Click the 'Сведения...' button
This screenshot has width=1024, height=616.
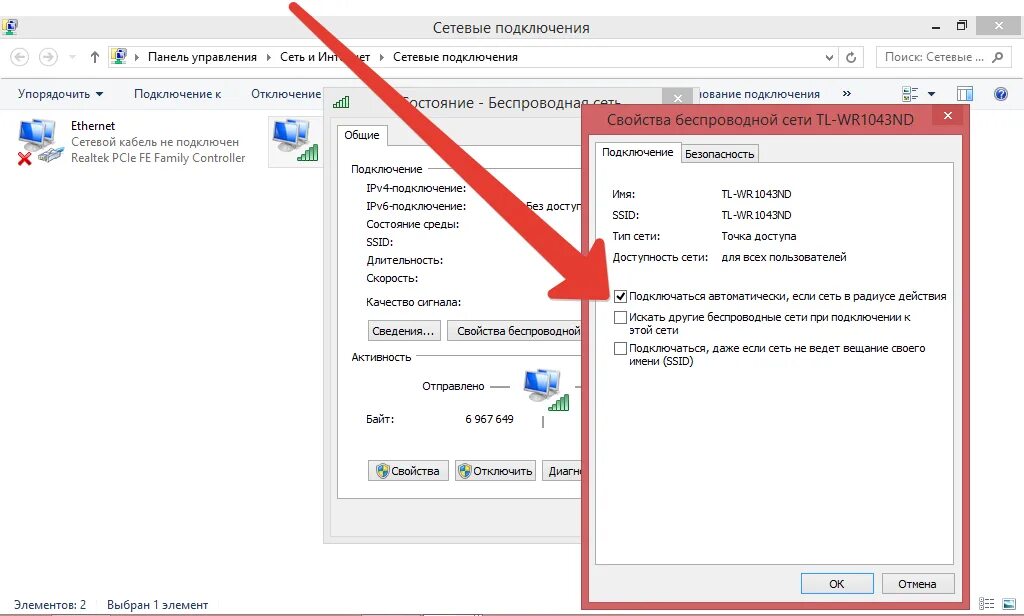click(x=404, y=331)
